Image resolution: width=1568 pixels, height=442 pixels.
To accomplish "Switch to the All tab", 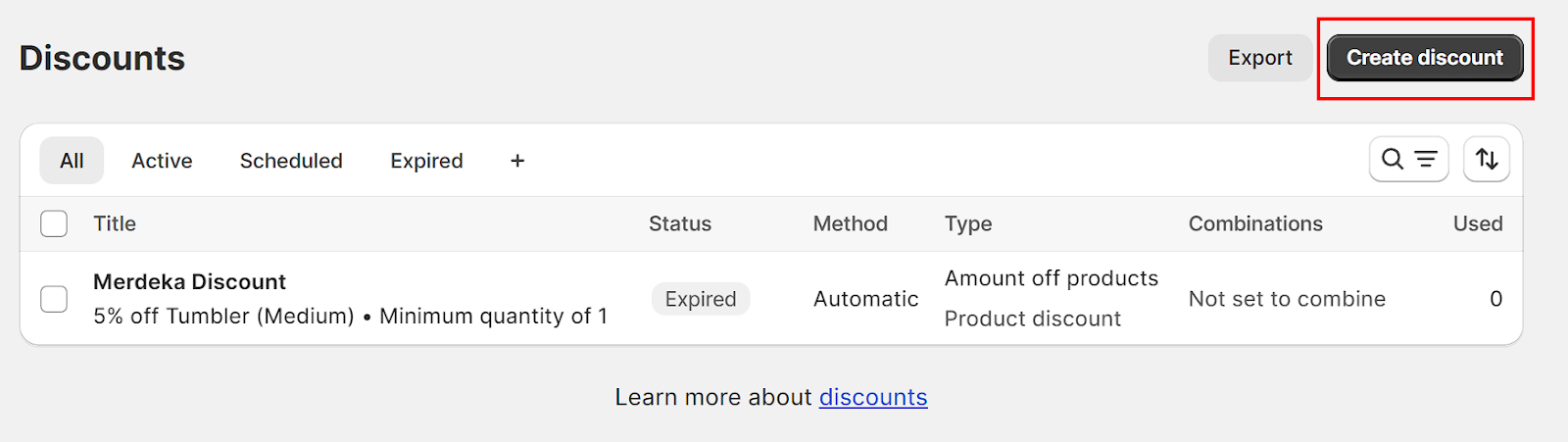I will pos(72,161).
